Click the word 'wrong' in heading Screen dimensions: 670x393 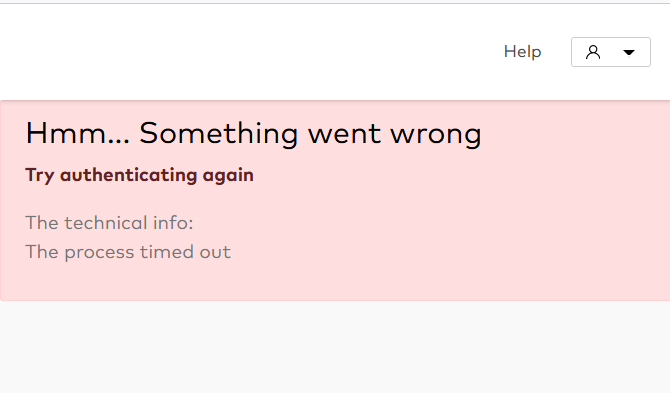click(436, 135)
